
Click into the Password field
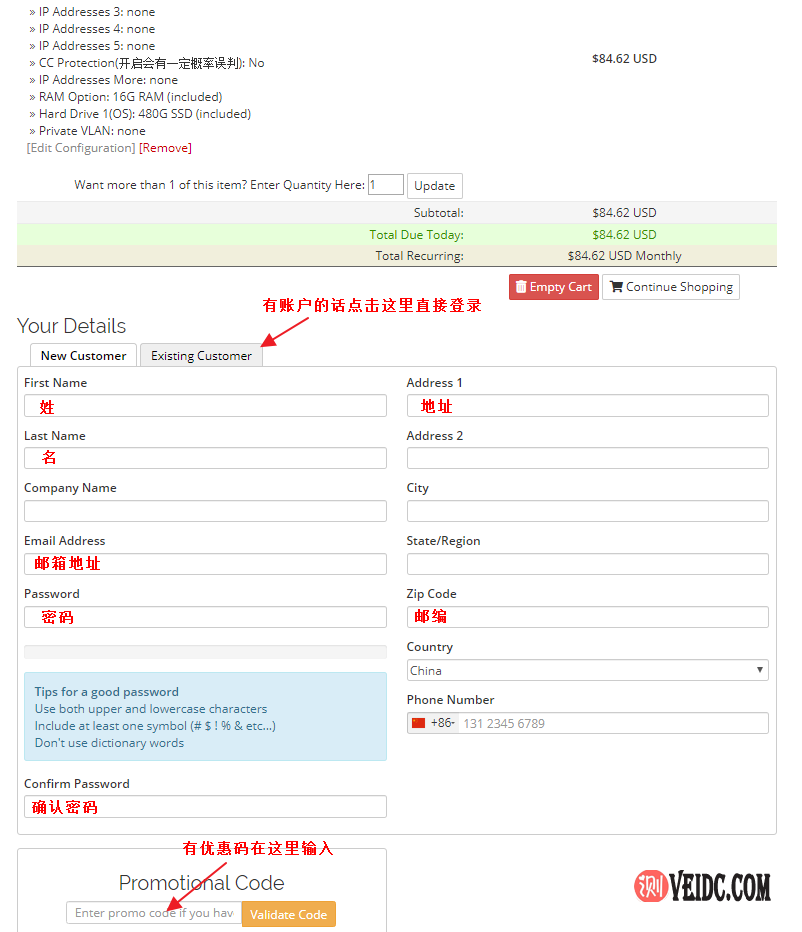click(205, 617)
